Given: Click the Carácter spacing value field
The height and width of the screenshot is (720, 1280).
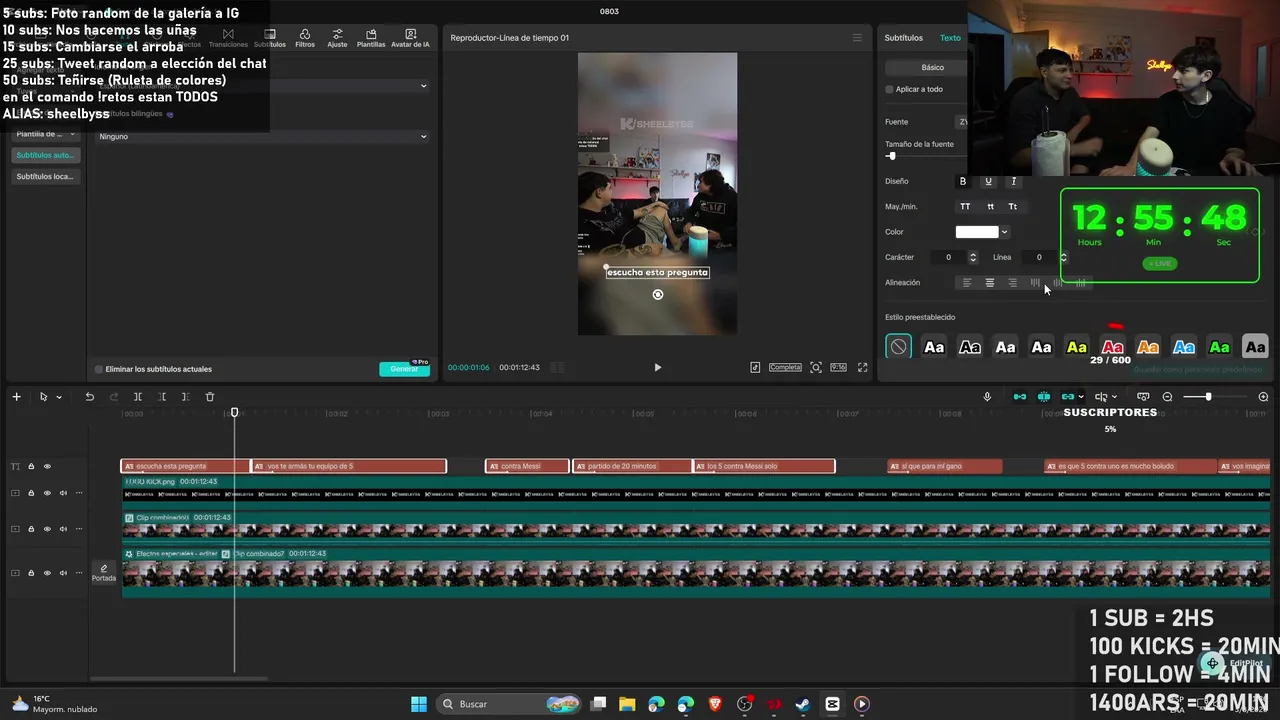Looking at the screenshot, I should pyautogui.click(x=948, y=257).
